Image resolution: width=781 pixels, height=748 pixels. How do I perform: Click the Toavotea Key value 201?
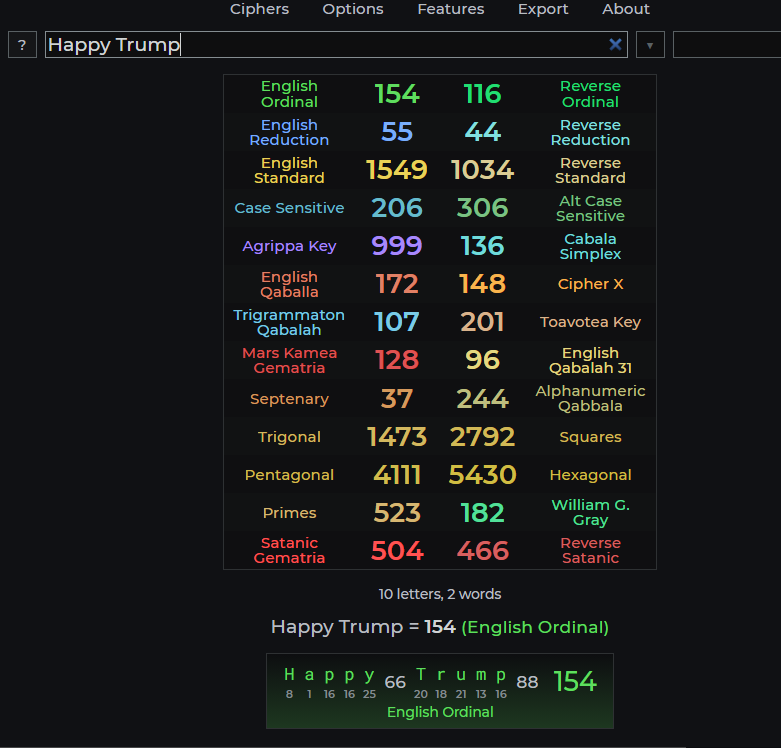[482, 322]
